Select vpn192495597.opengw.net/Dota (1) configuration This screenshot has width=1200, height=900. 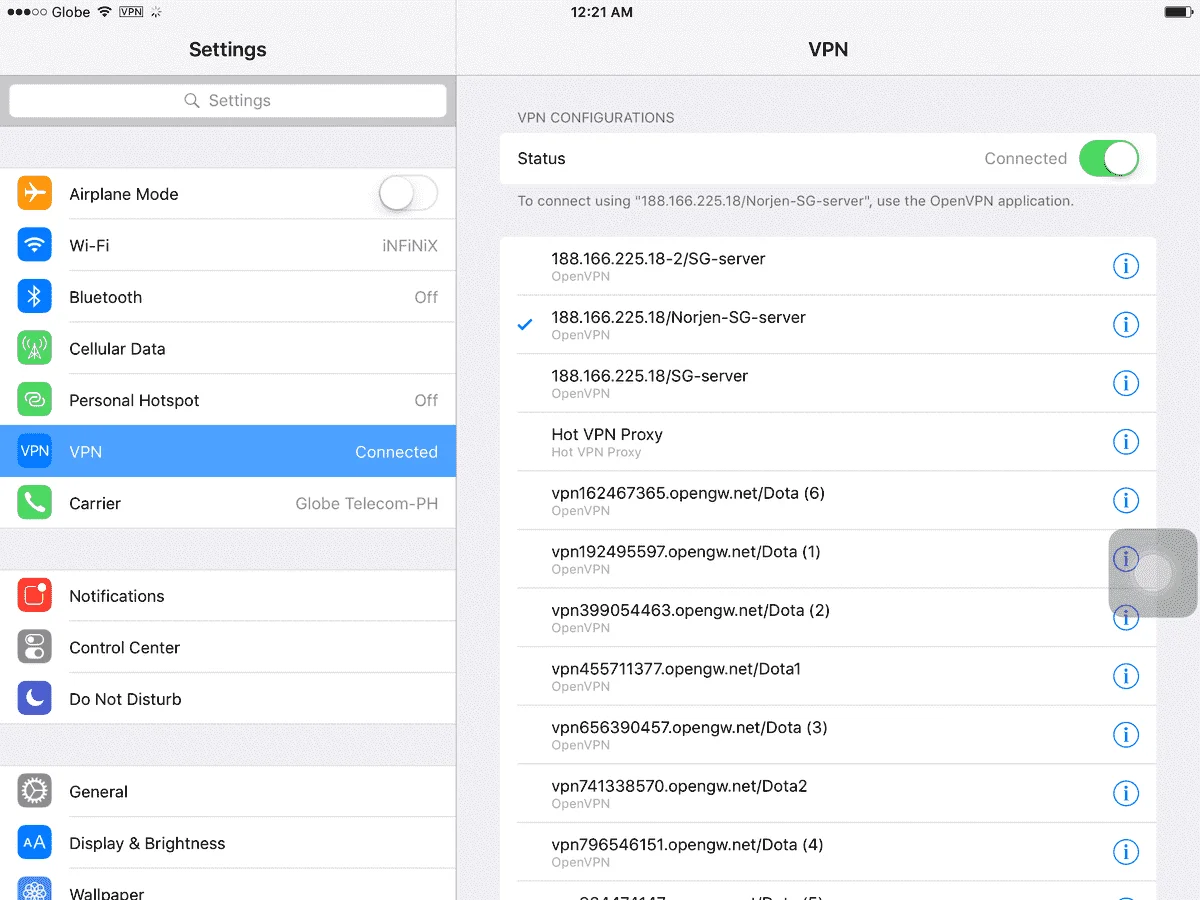pyautogui.click(x=828, y=559)
